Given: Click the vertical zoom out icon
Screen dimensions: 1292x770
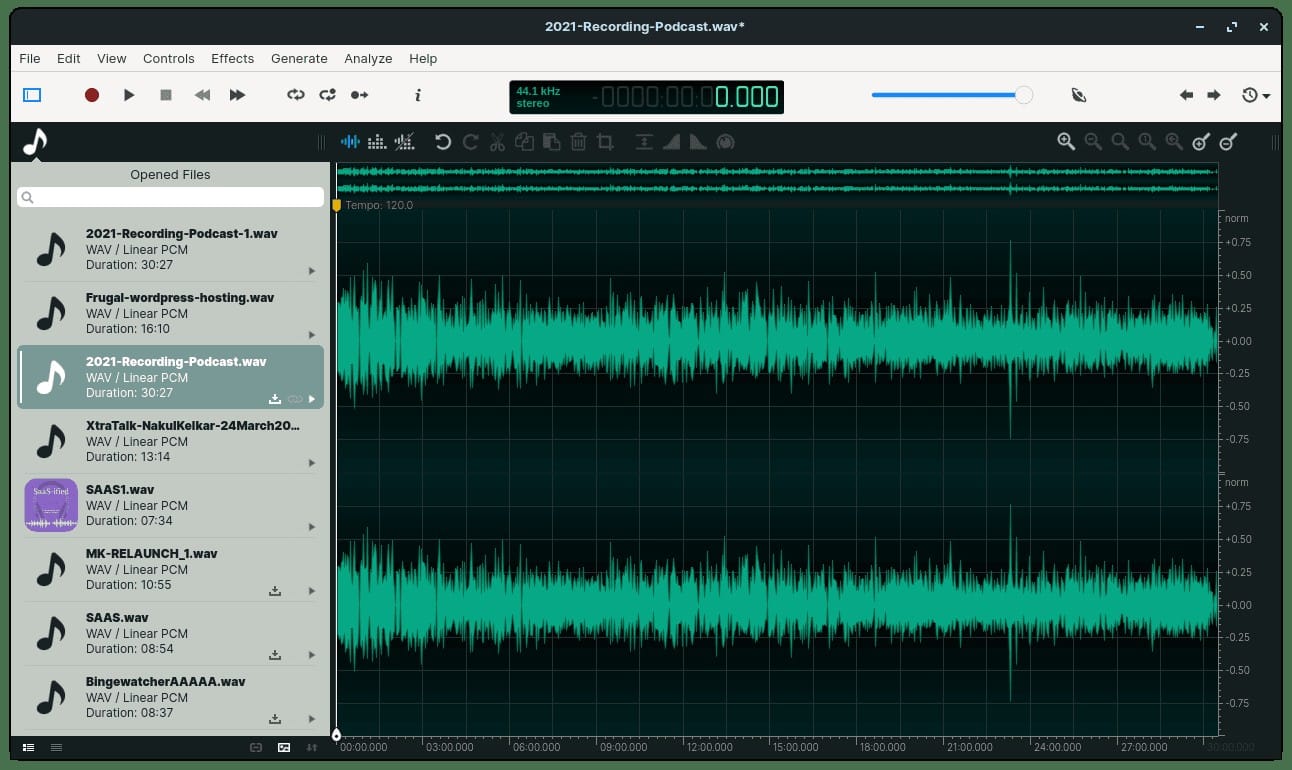Looking at the screenshot, I should click(x=1228, y=142).
